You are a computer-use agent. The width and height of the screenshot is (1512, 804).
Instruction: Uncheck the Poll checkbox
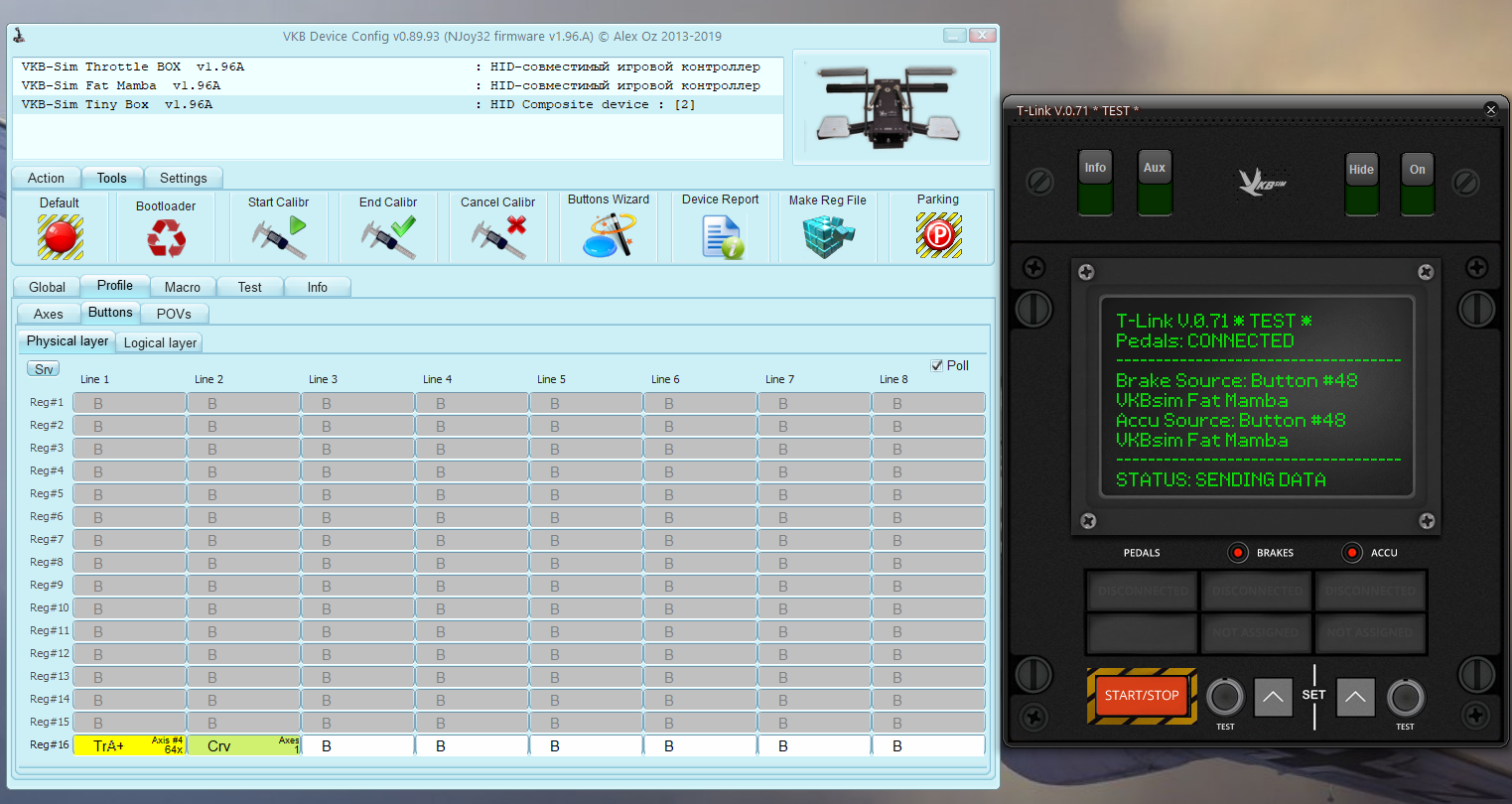[x=937, y=365]
